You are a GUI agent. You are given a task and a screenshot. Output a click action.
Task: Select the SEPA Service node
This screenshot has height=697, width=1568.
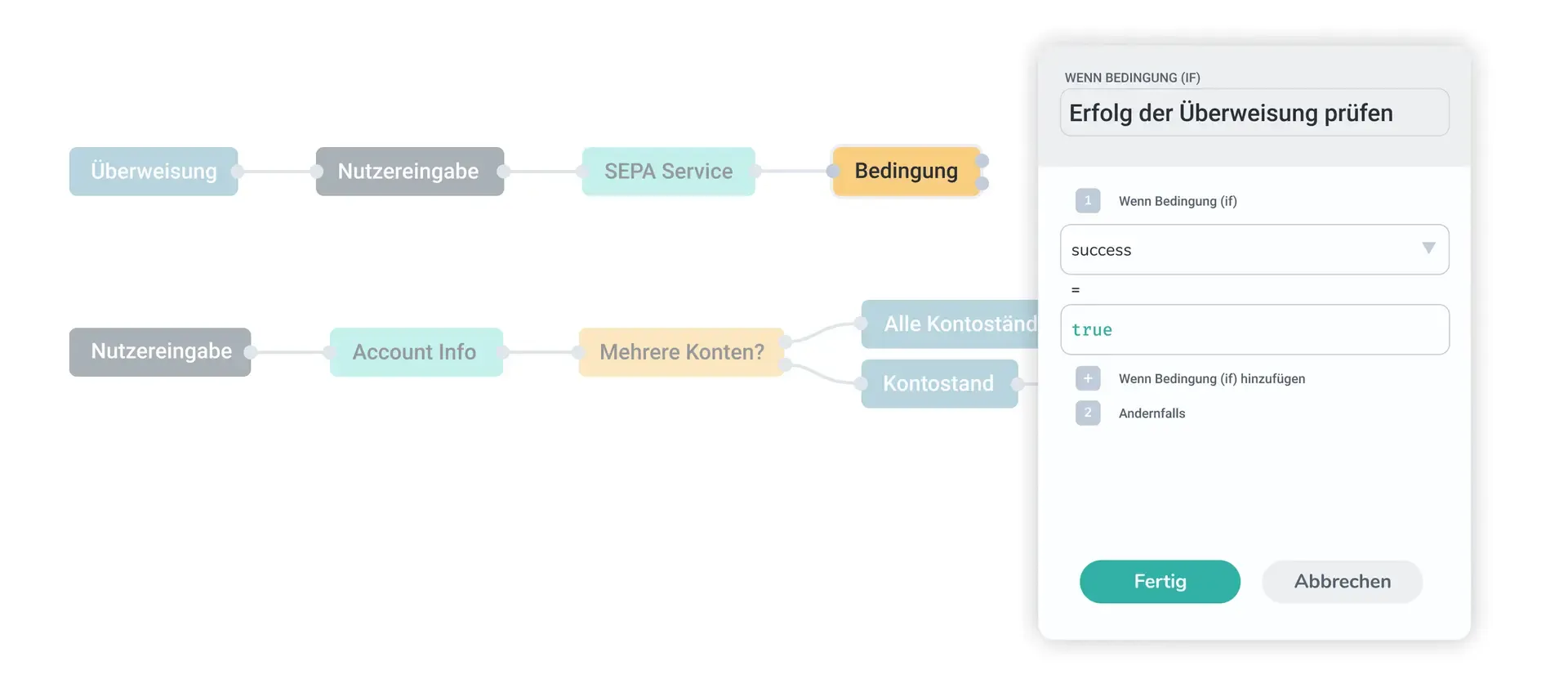[x=668, y=172]
